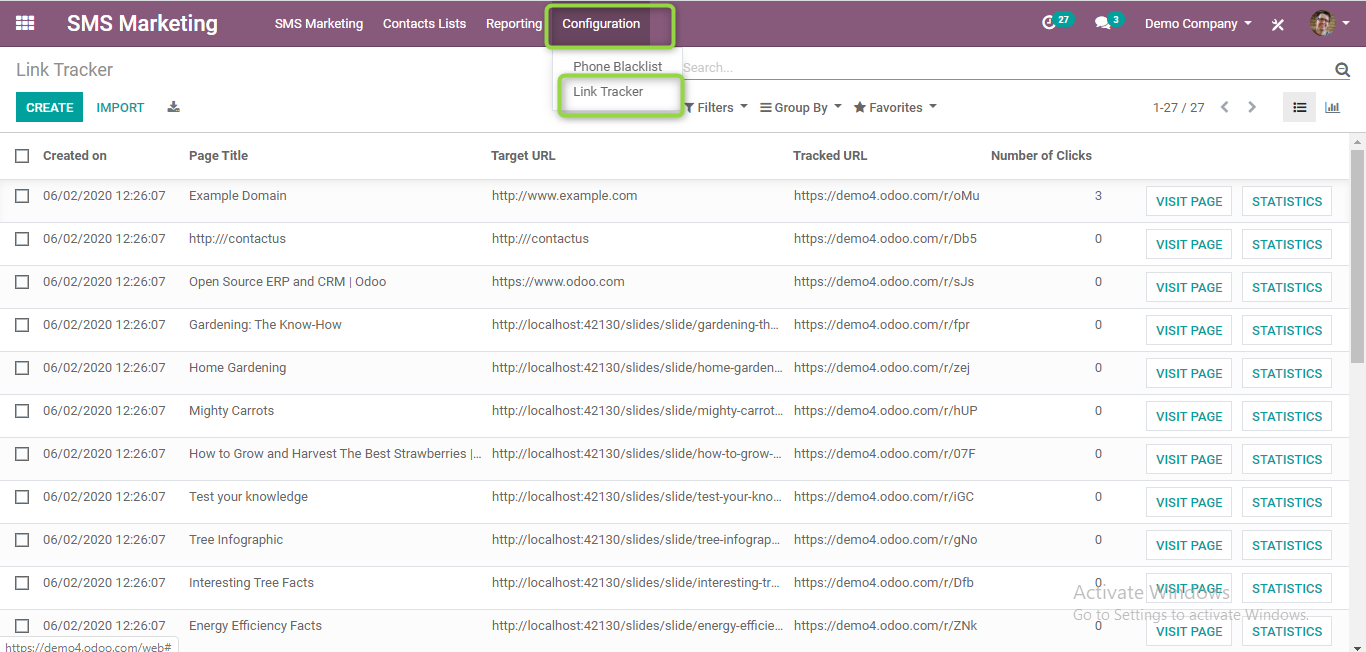Screen dimensions: 1366x652
Task: Click VISIT PAGE for Test your knowledge
Action: pyautogui.click(x=1189, y=502)
